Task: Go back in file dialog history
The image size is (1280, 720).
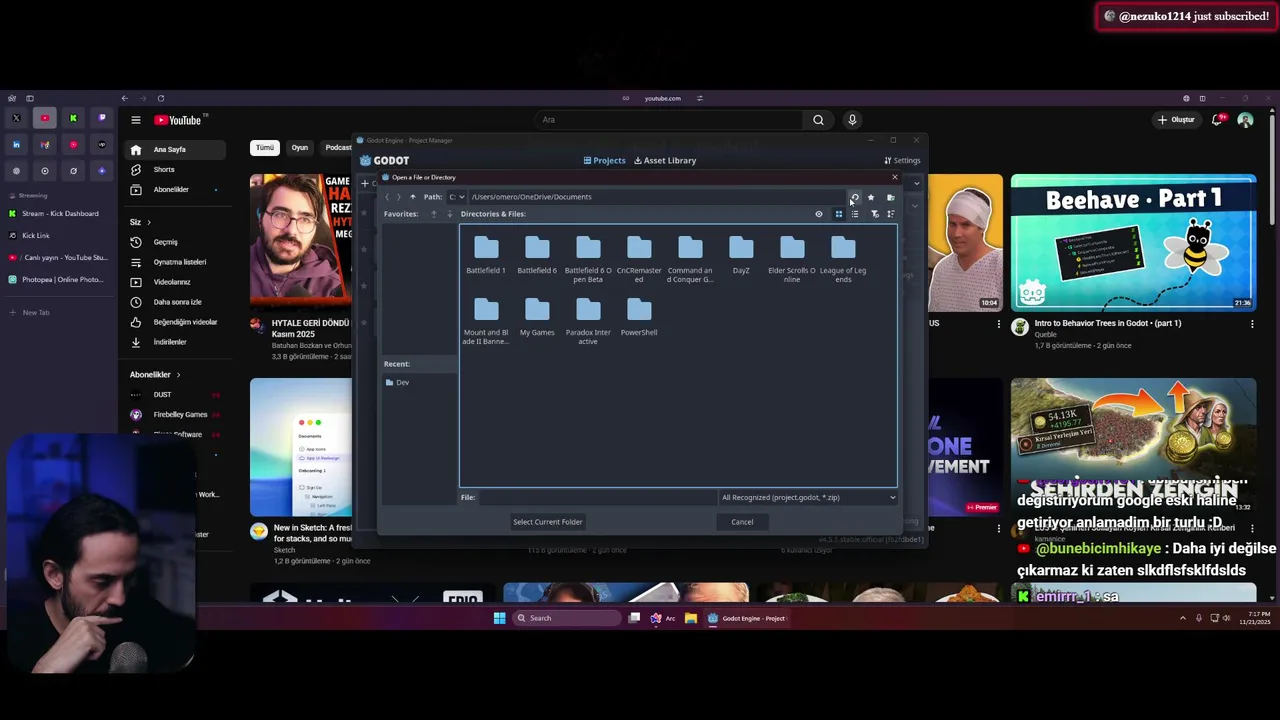Action: click(x=387, y=197)
